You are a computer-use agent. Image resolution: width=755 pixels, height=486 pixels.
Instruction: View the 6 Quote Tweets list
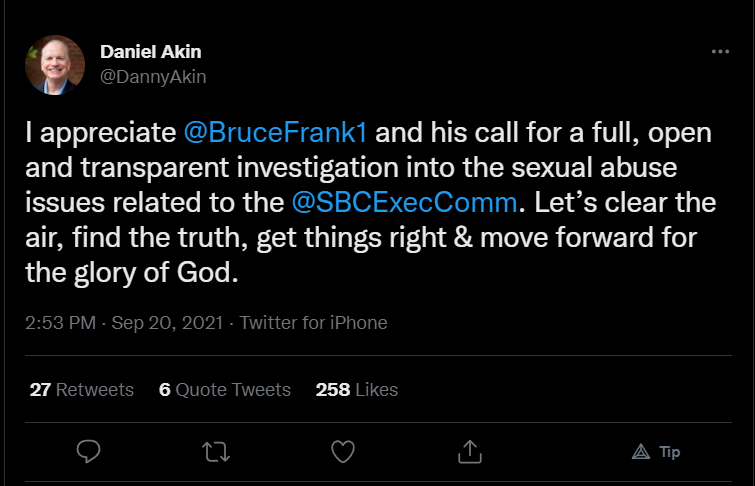(x=225, y=390)
